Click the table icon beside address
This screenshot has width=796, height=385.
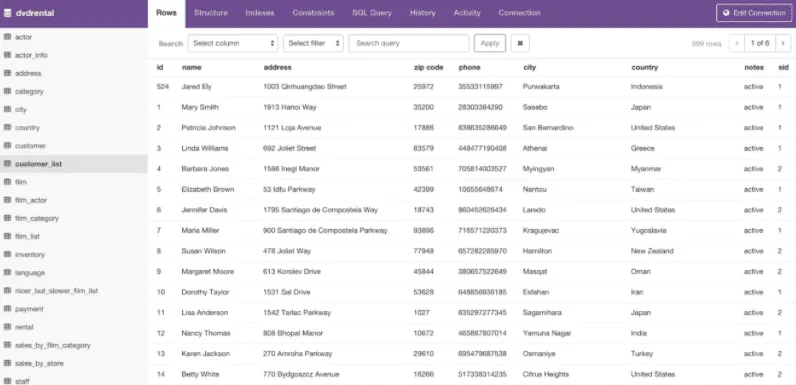8,73
